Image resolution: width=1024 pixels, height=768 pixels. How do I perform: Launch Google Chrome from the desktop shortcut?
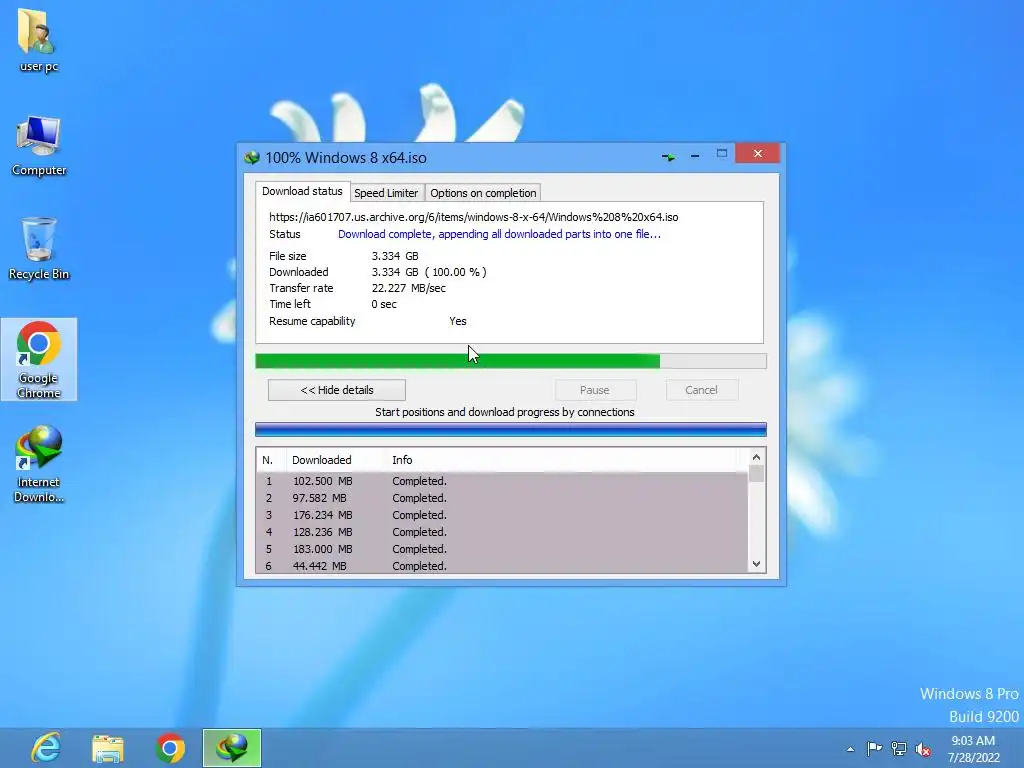[39, 359]
